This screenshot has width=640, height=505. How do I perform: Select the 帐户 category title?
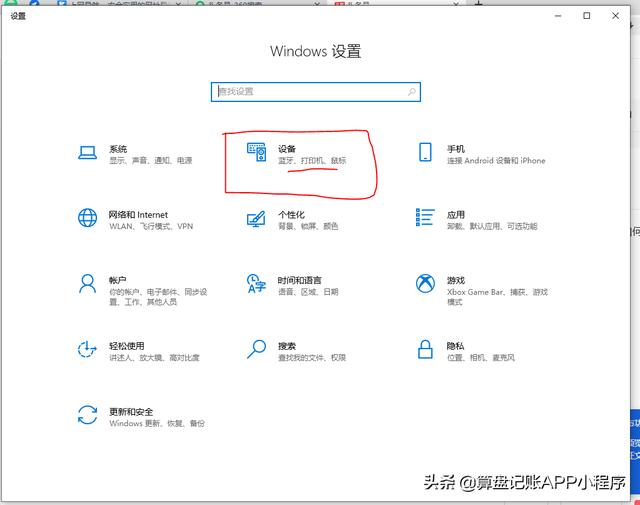pos(118,280)
